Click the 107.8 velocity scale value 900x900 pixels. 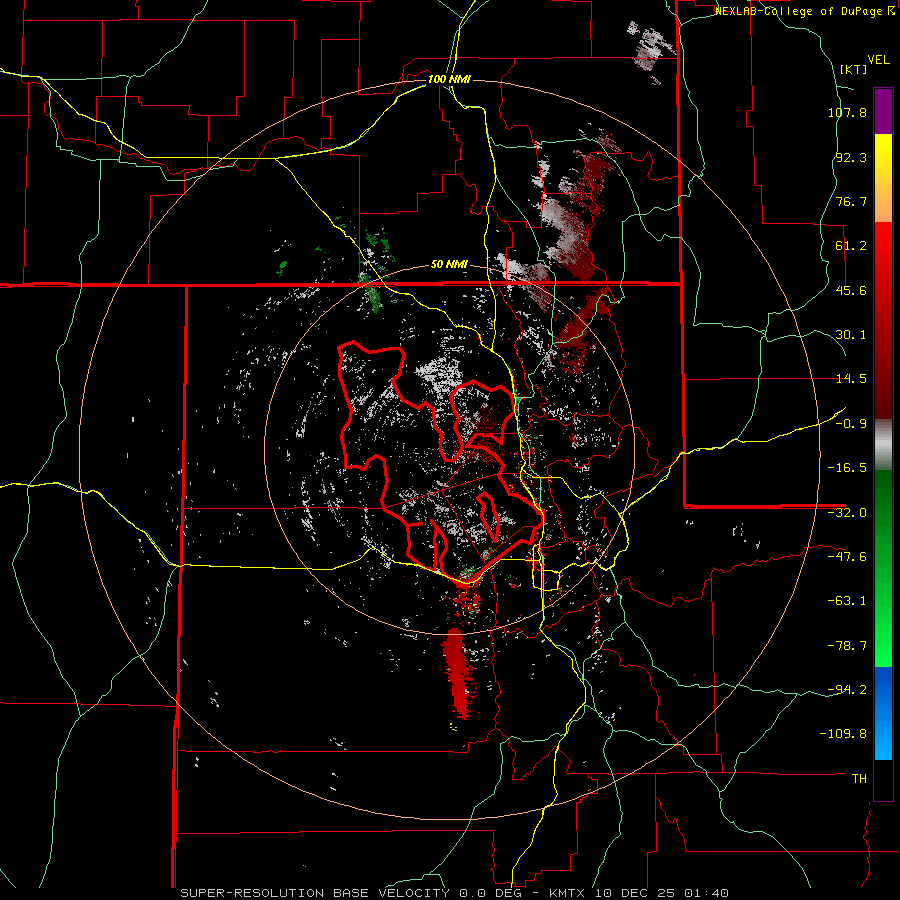coord(847,112)
